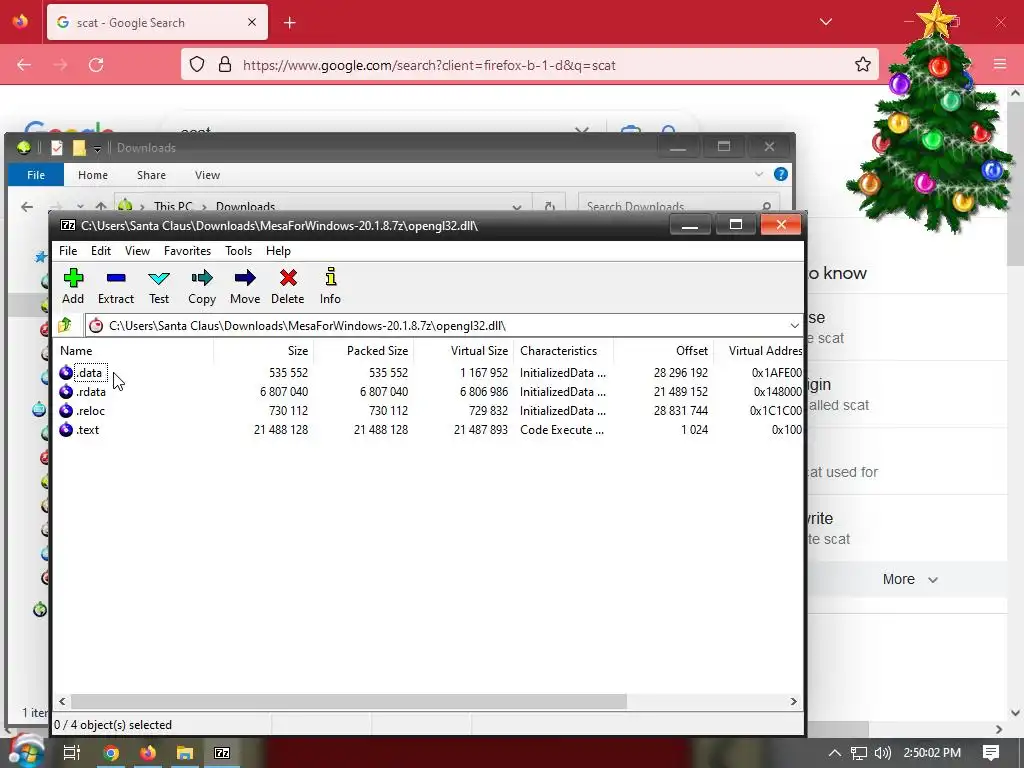Expand the Explorer ribbon chevron
The width and height of the screenshot is (1024, 768).
pyautogui.click(x=759, y=174)
